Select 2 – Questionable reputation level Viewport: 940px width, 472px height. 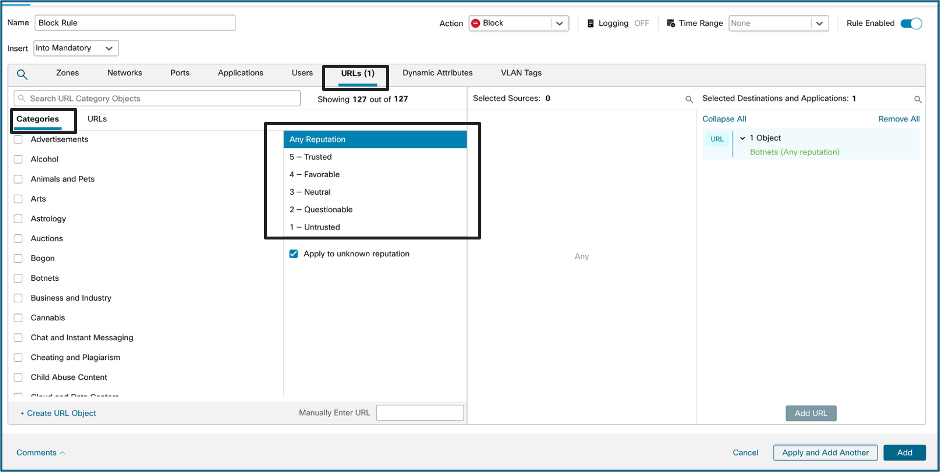[x=375, y=210]
